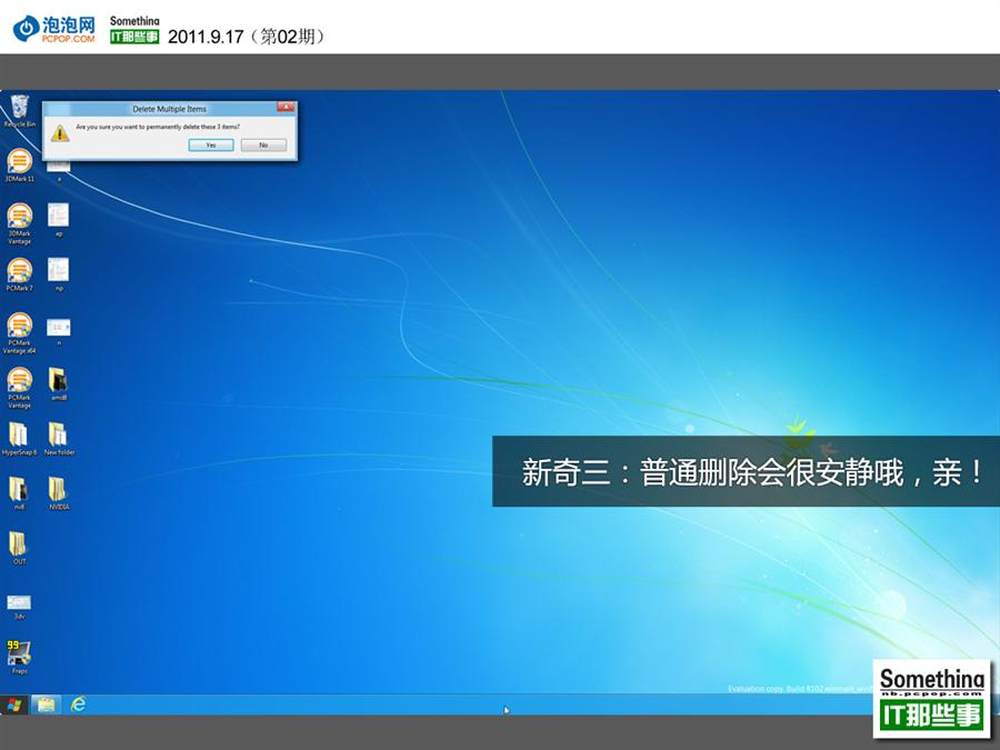Select the 3DMark Vantage shortcut
1000x750 pixels.
pyautogui.click(x=20, y=223)
